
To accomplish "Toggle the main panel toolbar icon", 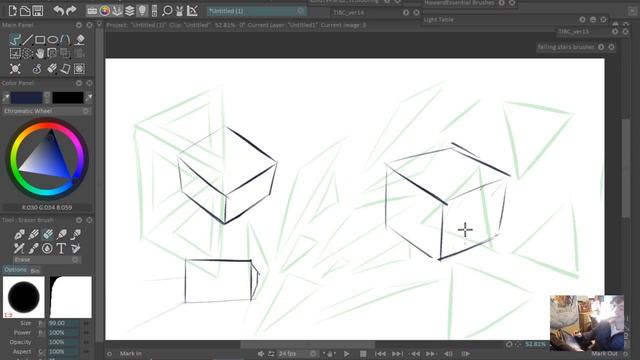I will coord(92,11).
